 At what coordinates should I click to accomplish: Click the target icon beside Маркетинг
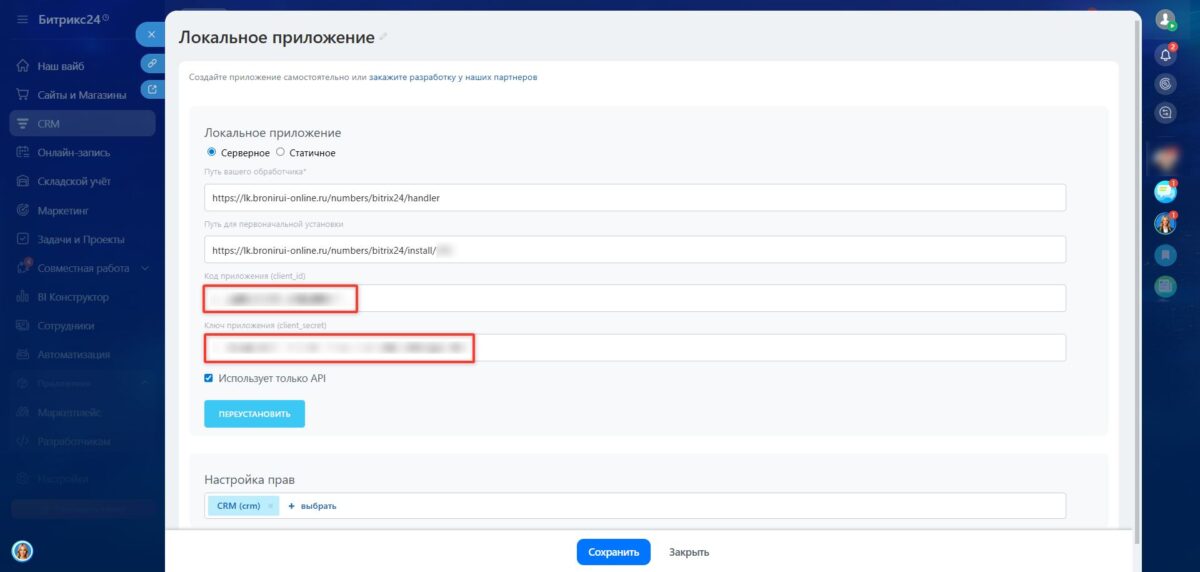tap(23, 211)
